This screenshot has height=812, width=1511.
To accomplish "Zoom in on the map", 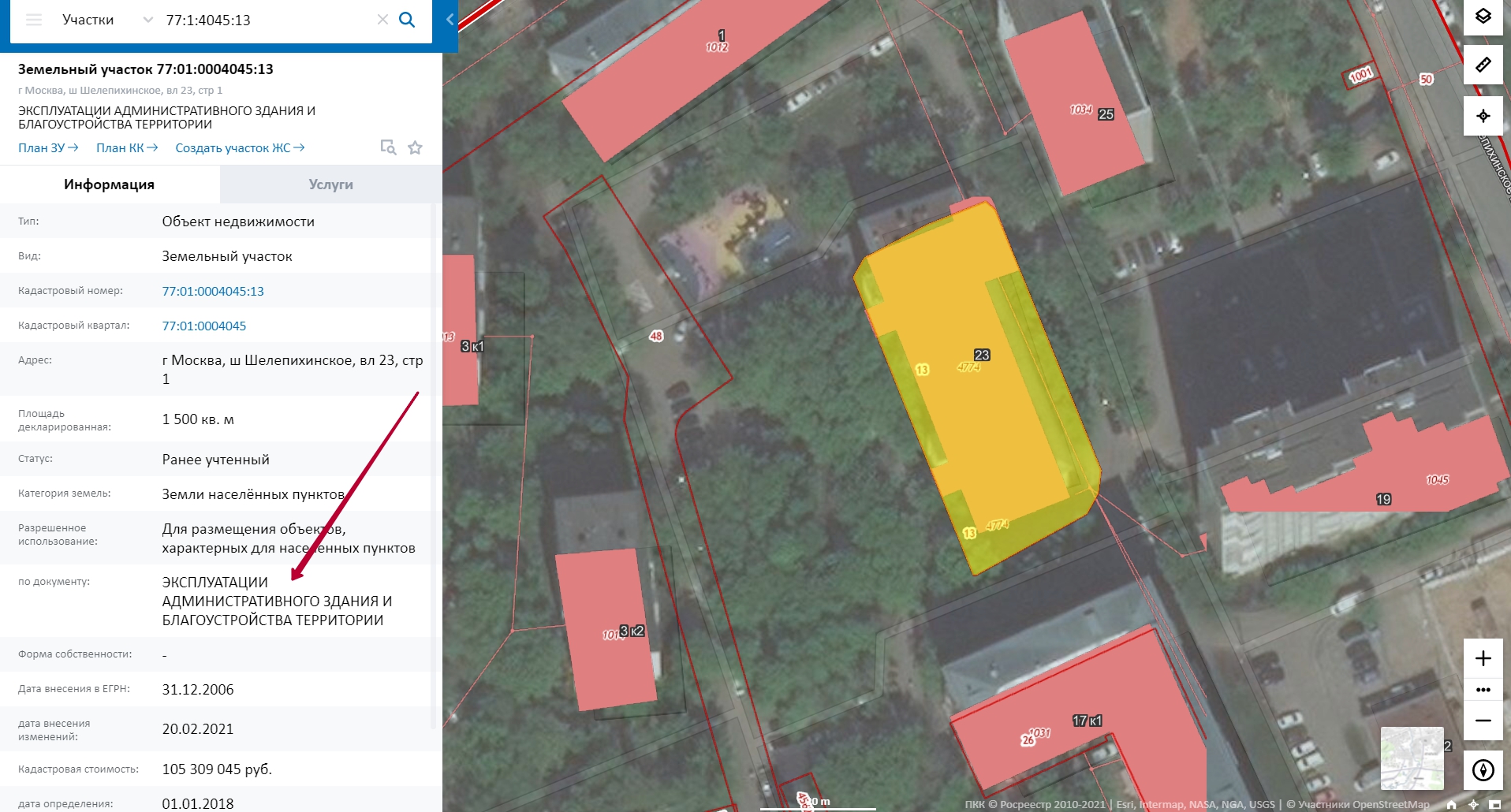I will (1483, 658).
